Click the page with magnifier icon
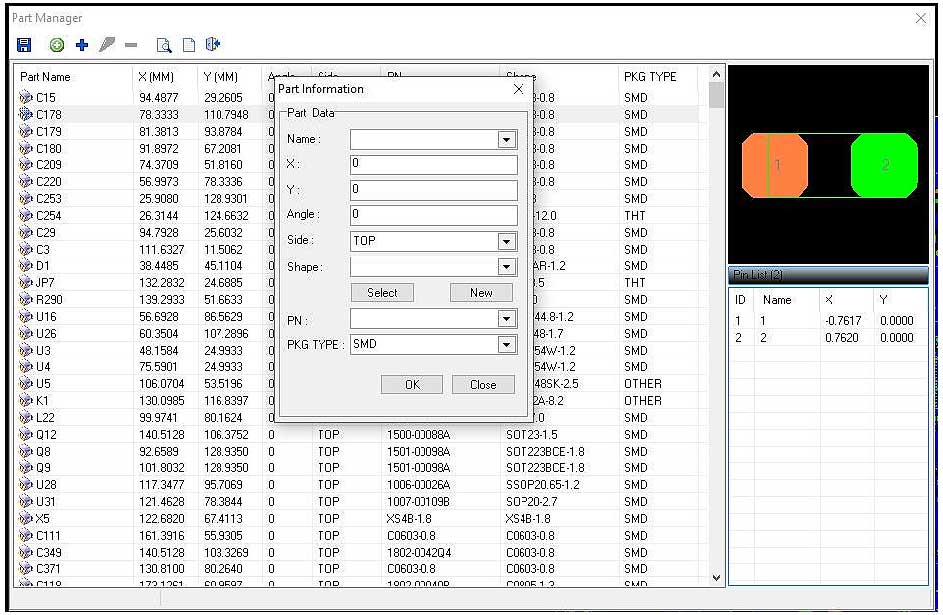The image size is (943, 615). [164, 45]
